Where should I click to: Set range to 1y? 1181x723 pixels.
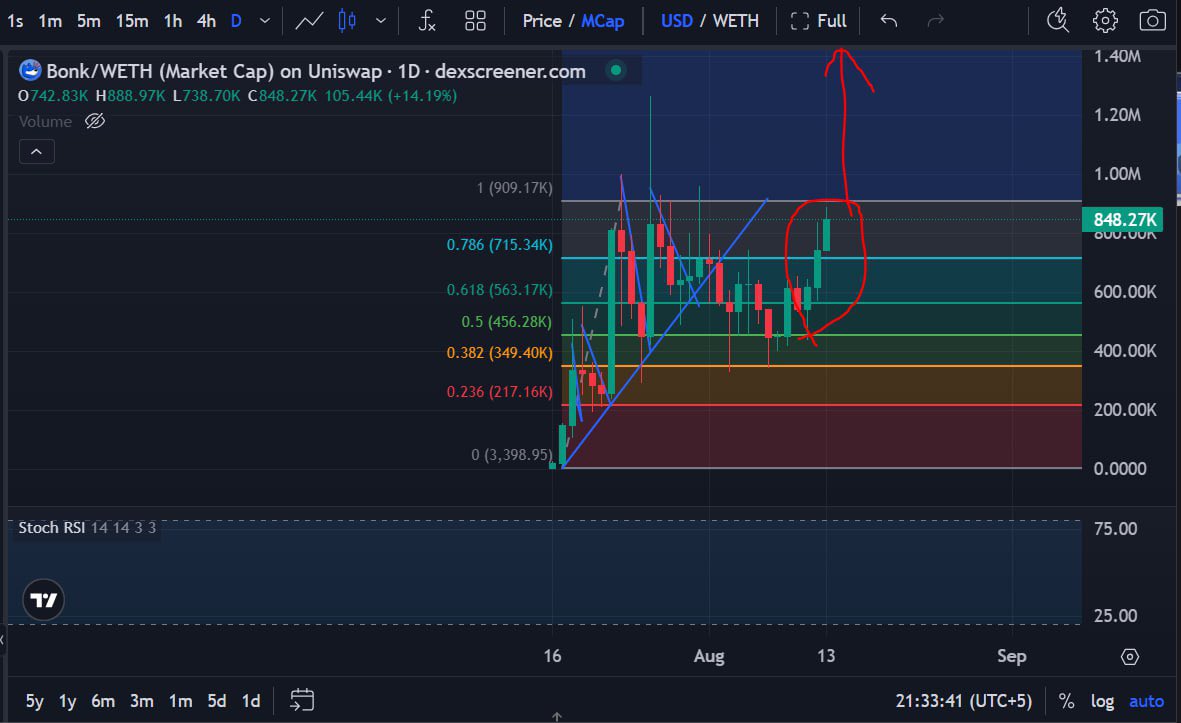pos(68,702)
